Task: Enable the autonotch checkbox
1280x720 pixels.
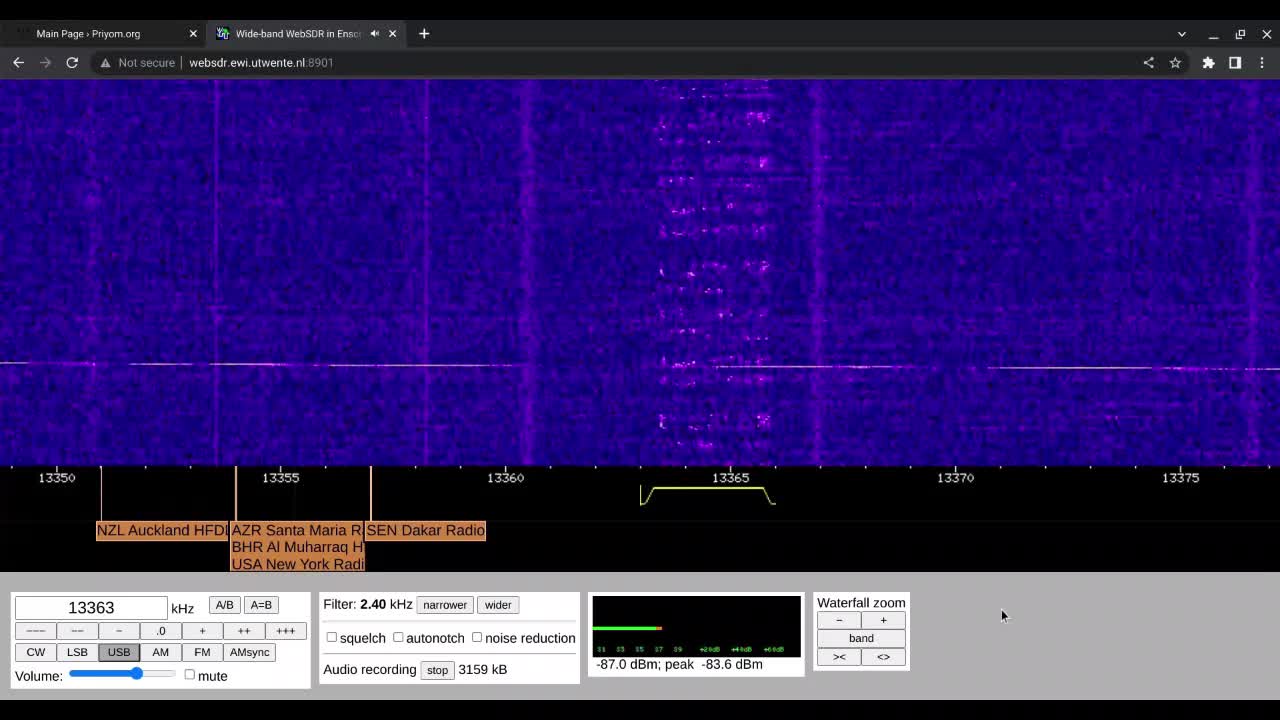Action: [398, 637]
